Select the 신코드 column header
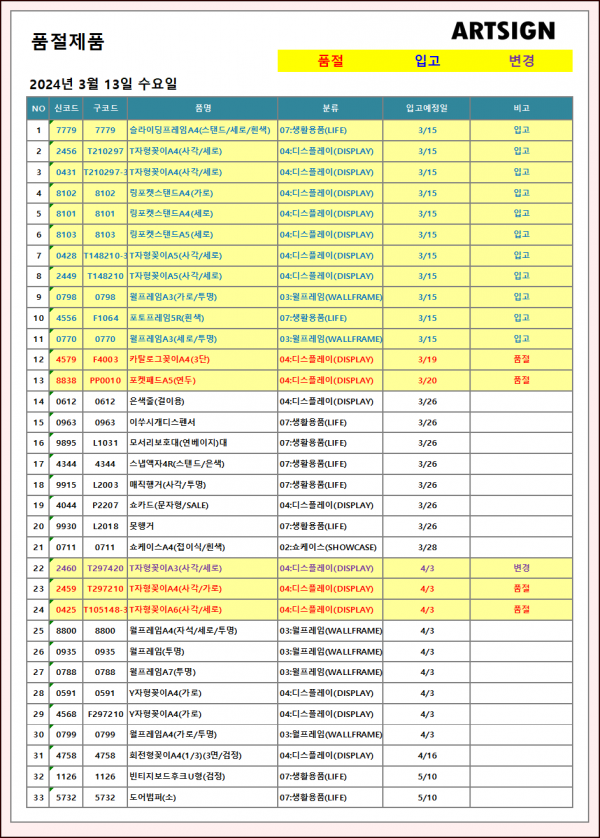 click(x=66, y=108)
